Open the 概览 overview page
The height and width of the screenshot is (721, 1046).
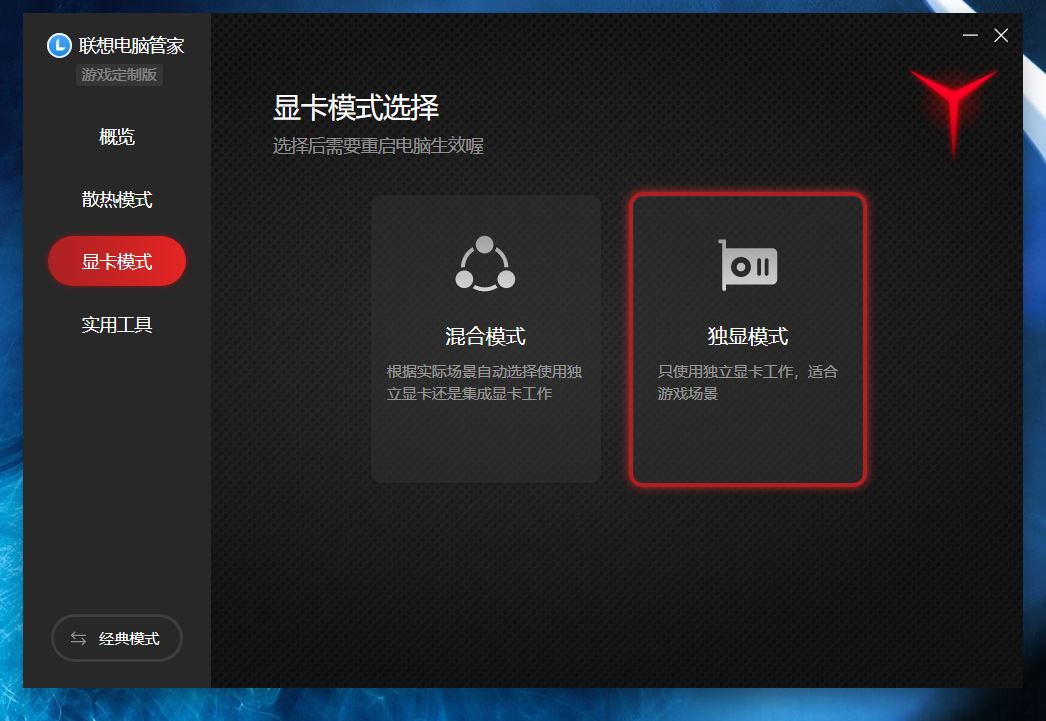[117, 137]
